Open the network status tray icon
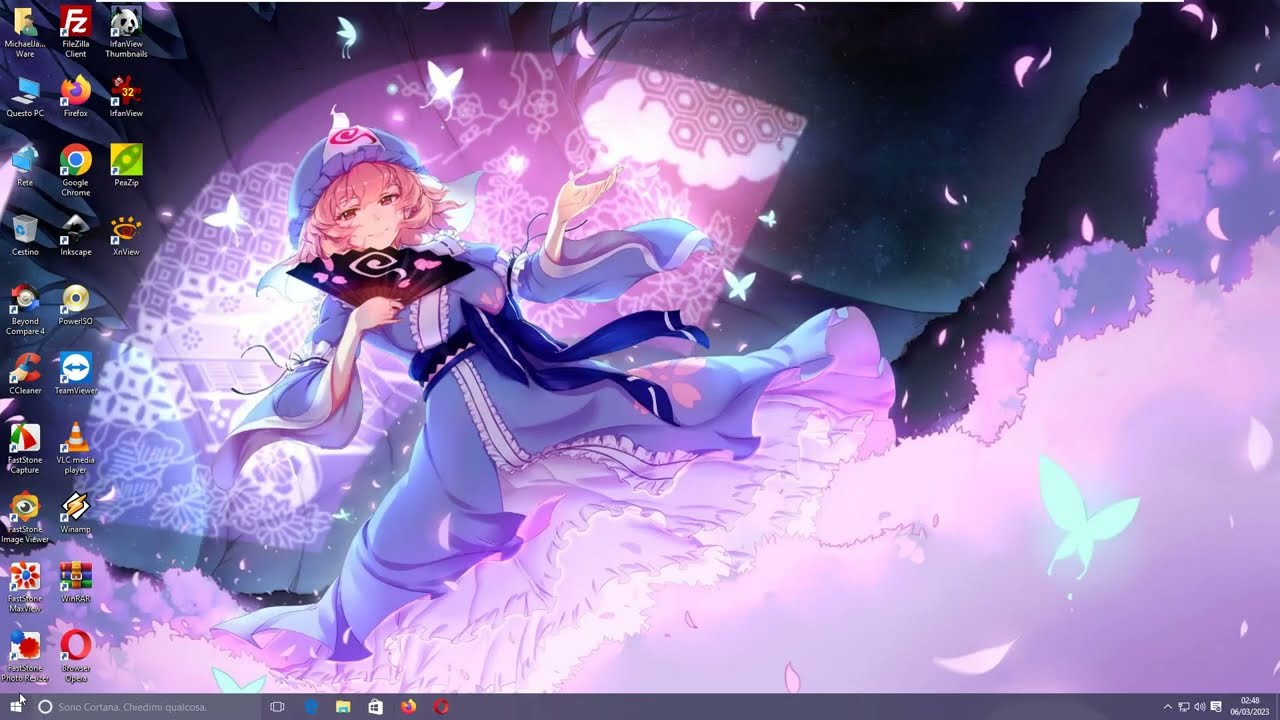This screenshot has width=1280, height=720. click(1184, 706)
